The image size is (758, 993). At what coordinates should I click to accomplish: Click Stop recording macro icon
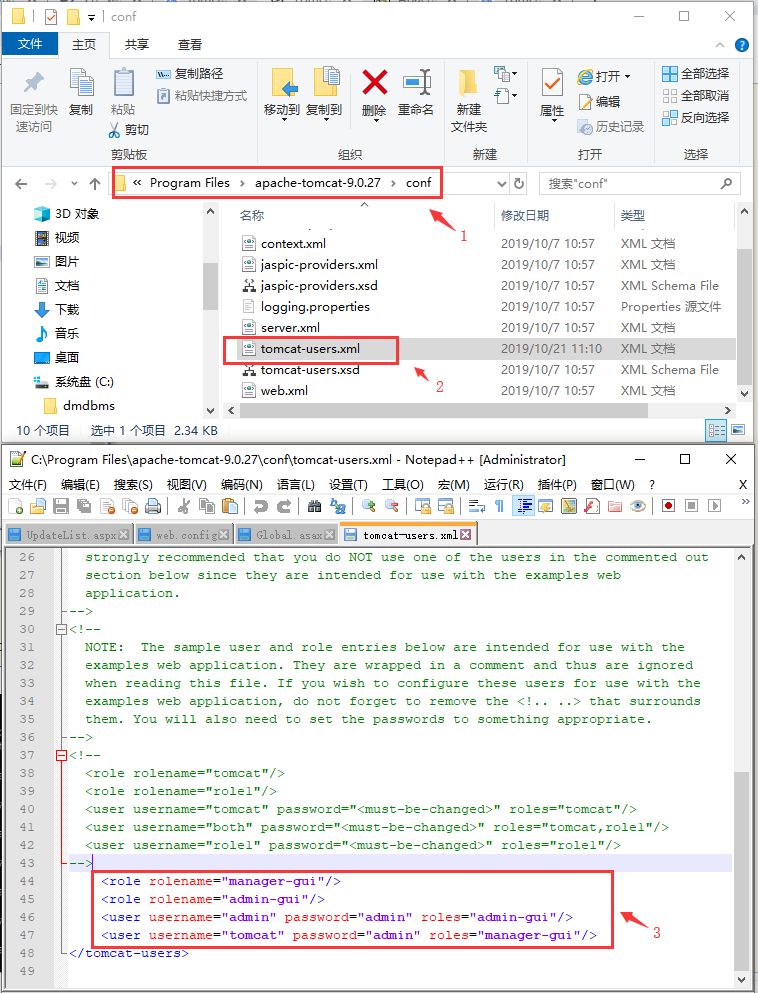tap(692, 505)
